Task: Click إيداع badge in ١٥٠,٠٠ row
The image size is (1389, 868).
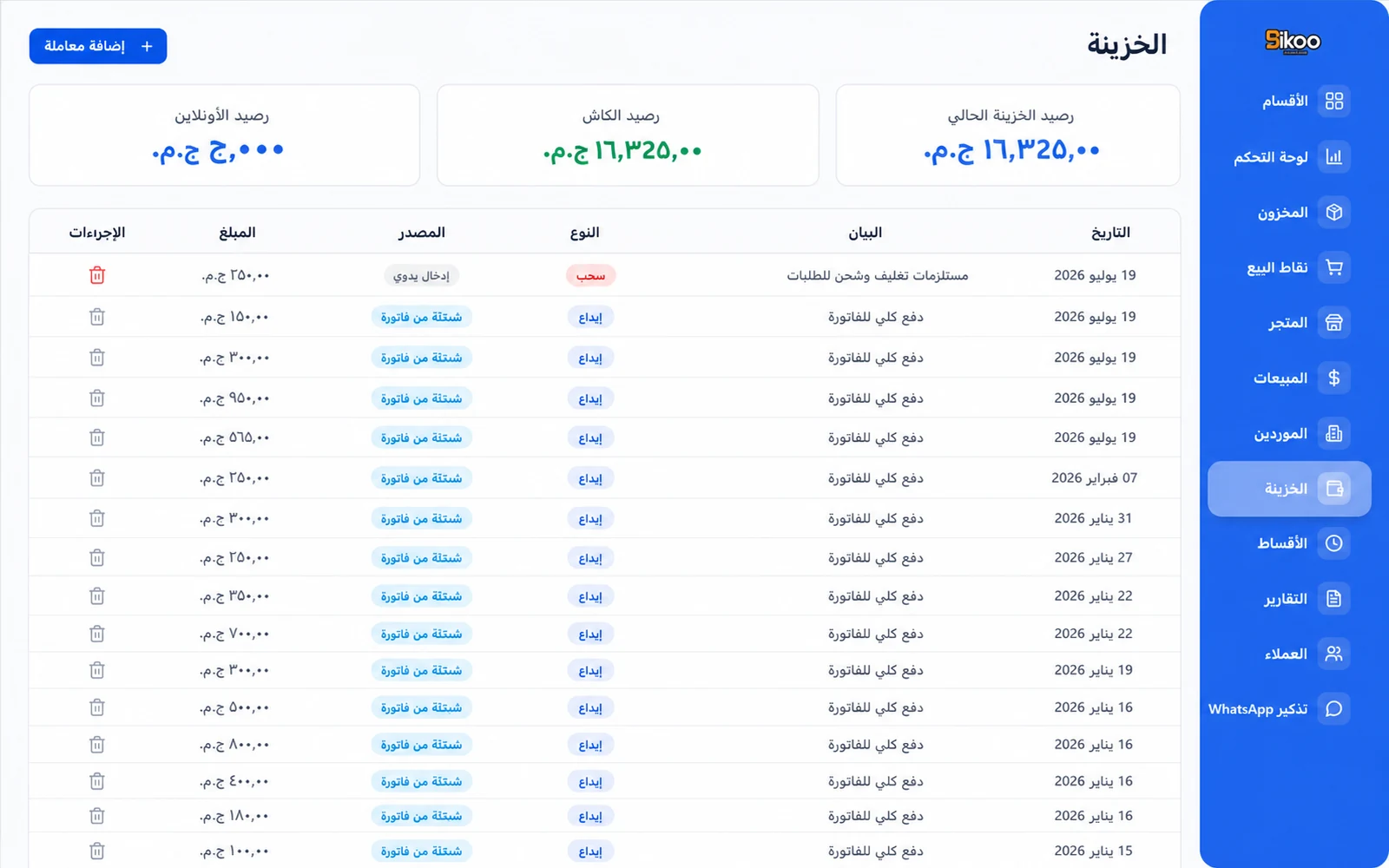Action: tap(590, 317)
